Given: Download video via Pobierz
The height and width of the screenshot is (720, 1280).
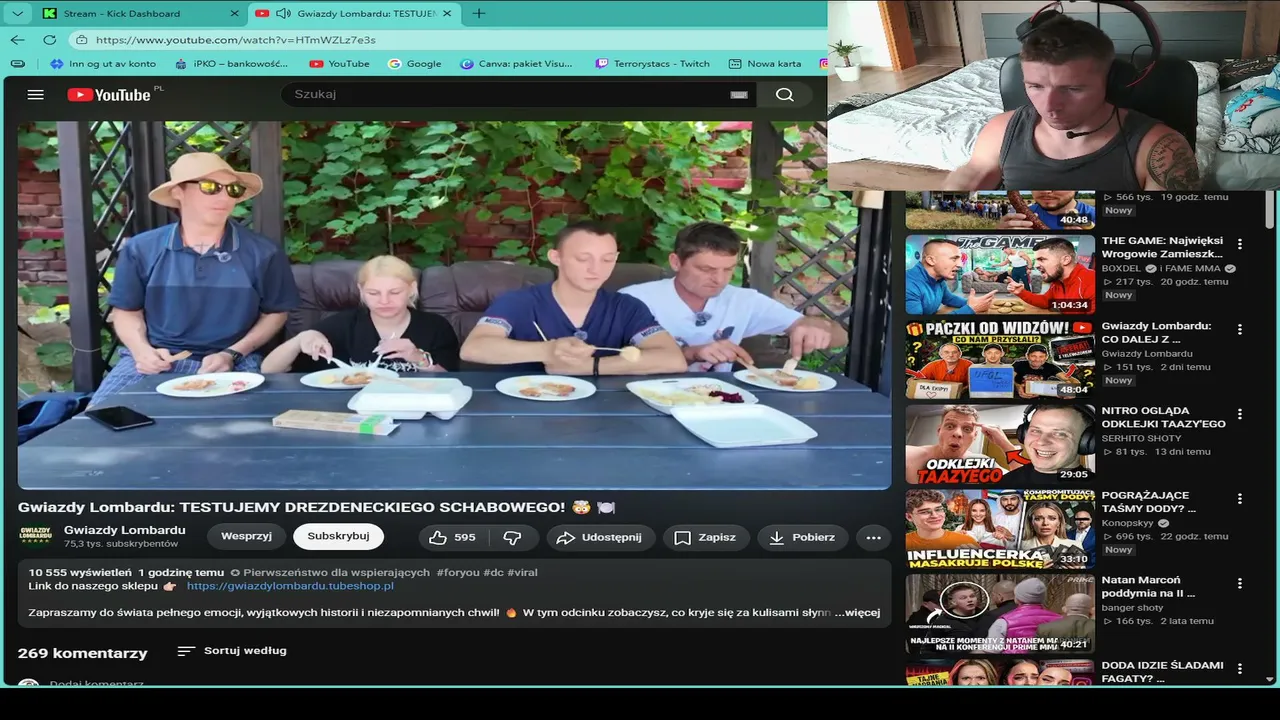Looking at the screenshot, I should pyautogui.click(x=802, y=537).
